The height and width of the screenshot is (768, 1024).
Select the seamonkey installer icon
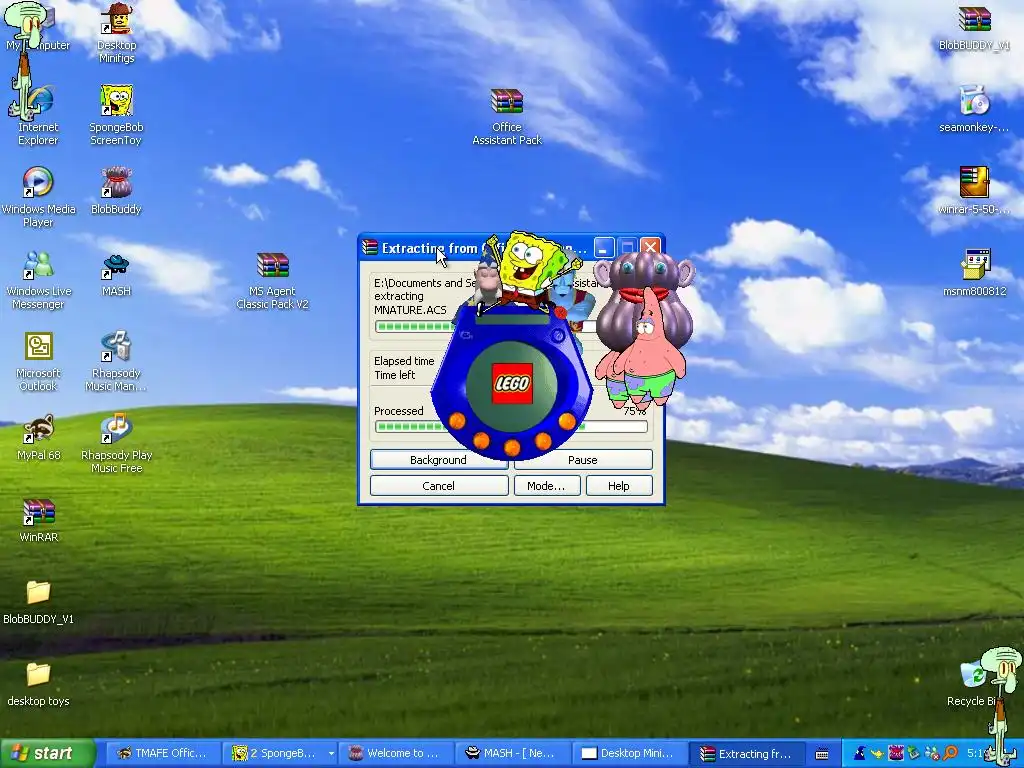(x=974, y=108)
